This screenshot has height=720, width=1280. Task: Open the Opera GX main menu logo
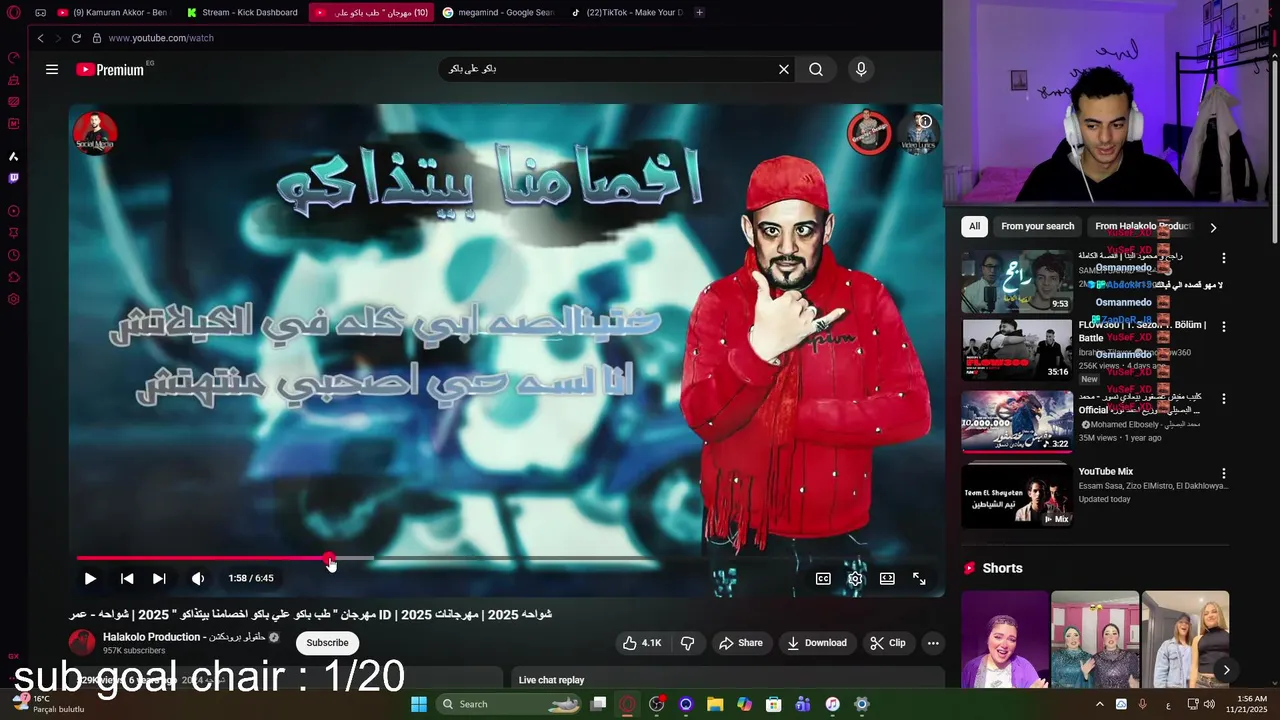point(14,13)
